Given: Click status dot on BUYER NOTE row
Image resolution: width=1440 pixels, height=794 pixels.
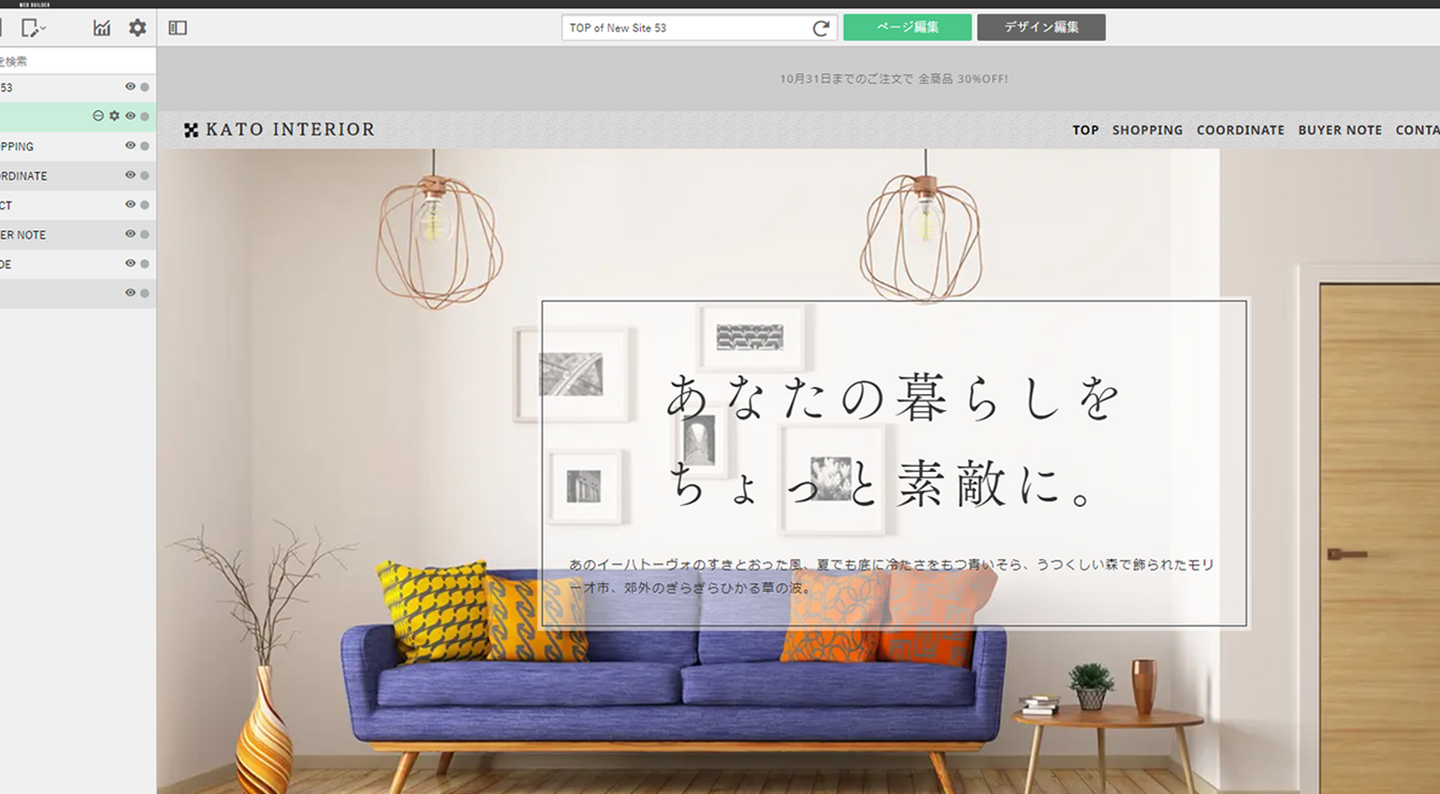Looking at the screenshot, I should pos(145,235).
